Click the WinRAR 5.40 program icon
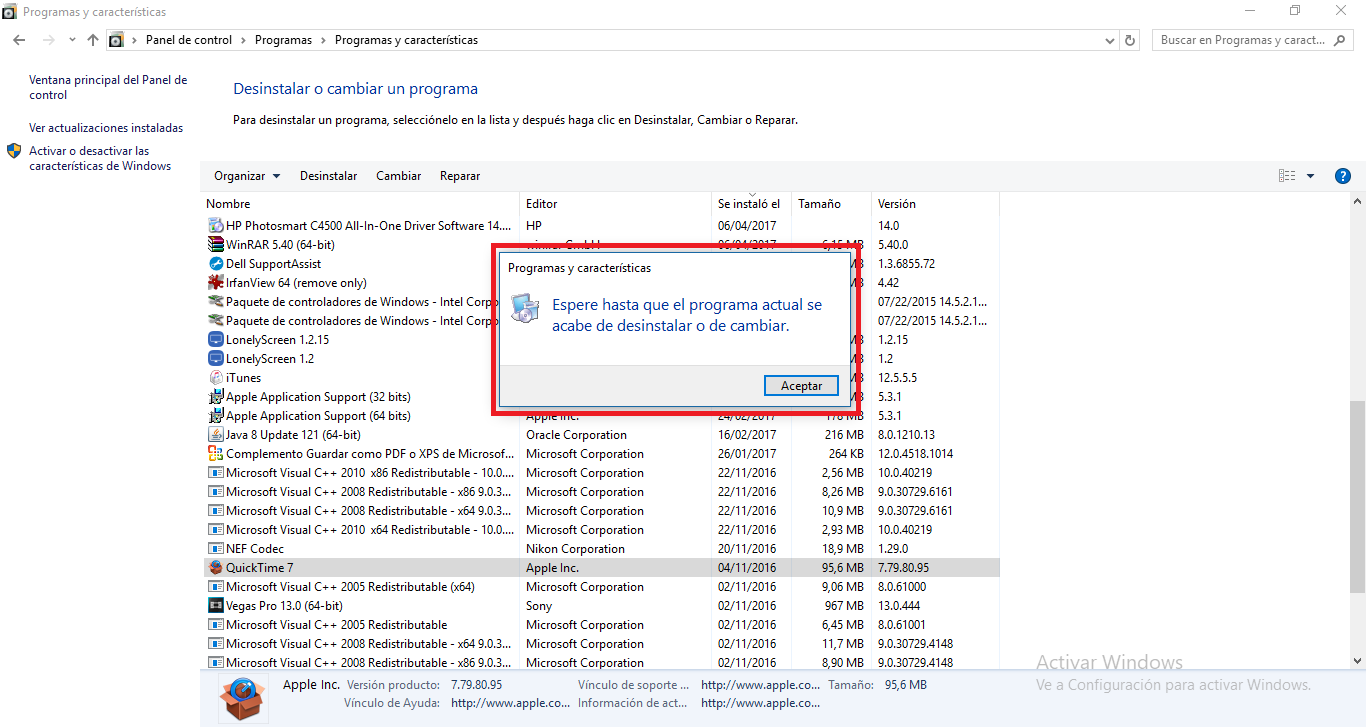Screen dimensions: 1366x727 215,245
